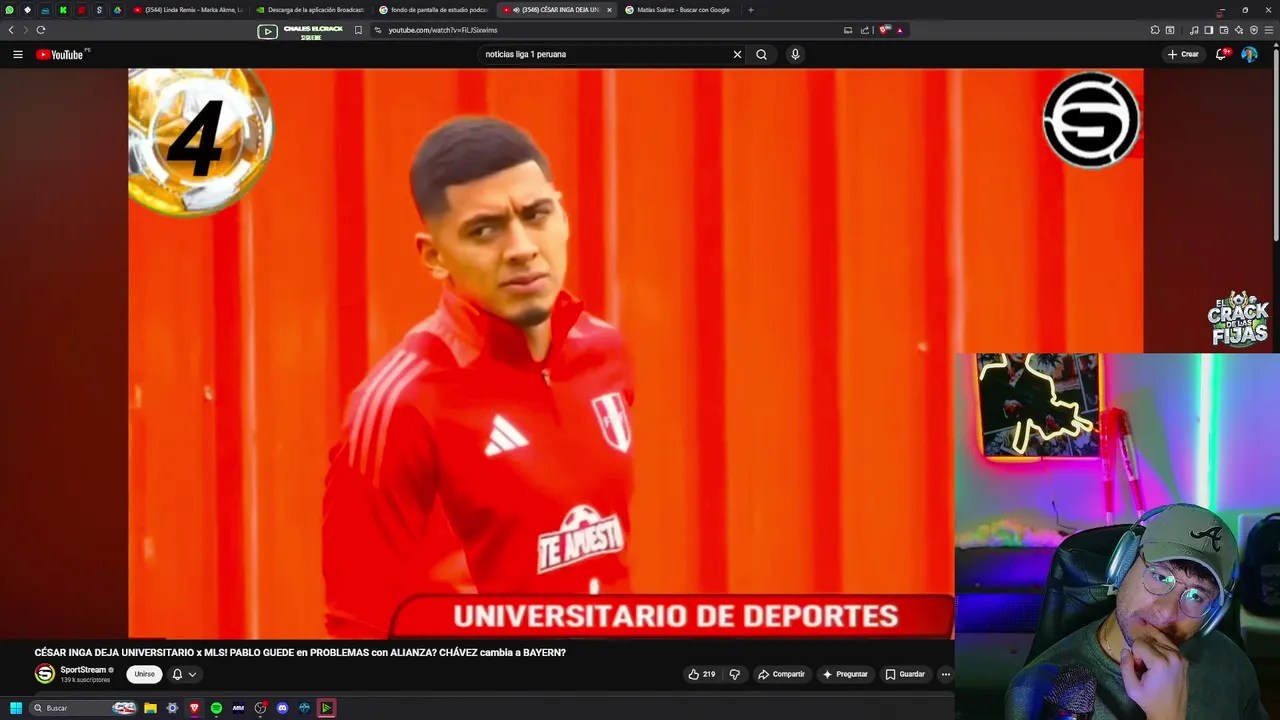Dislike the video with thumbs down
1280x720 pixels.
[734, 674]
